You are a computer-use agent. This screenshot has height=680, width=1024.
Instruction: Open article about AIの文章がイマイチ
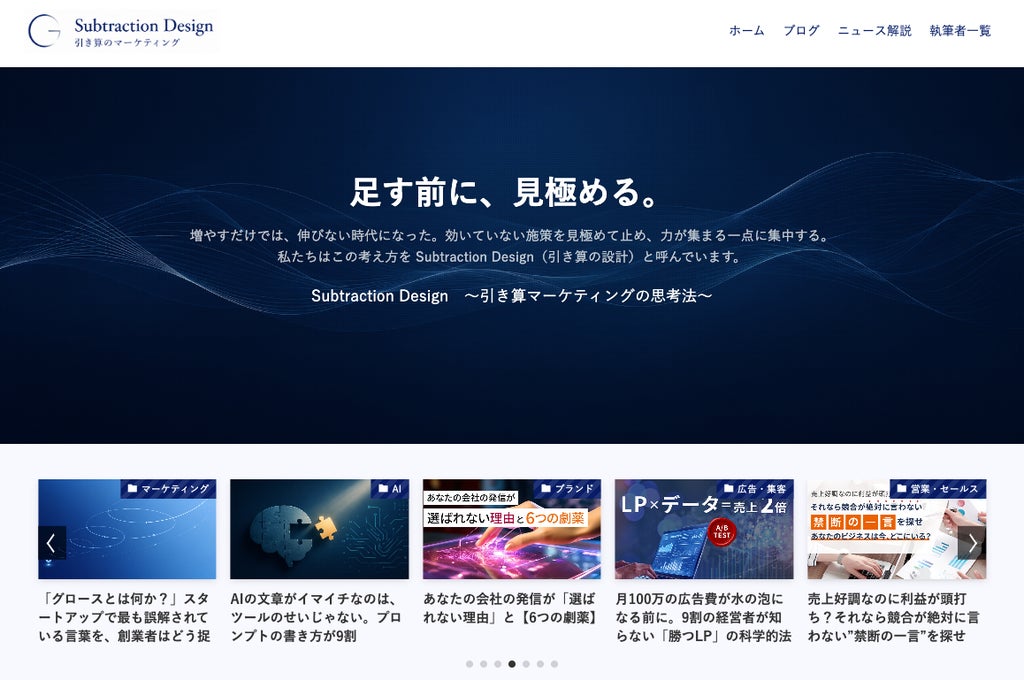coord(319,617)
